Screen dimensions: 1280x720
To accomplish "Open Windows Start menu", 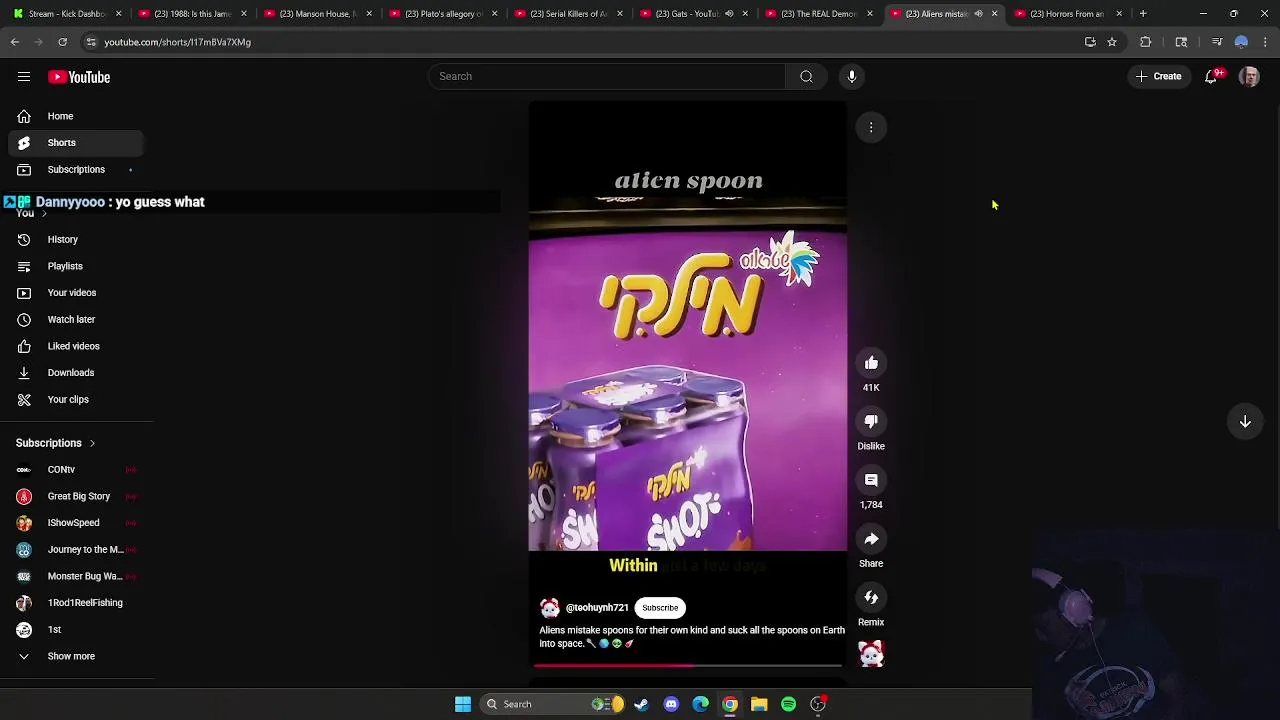I will pyautogui.click(x=463, y=704).
